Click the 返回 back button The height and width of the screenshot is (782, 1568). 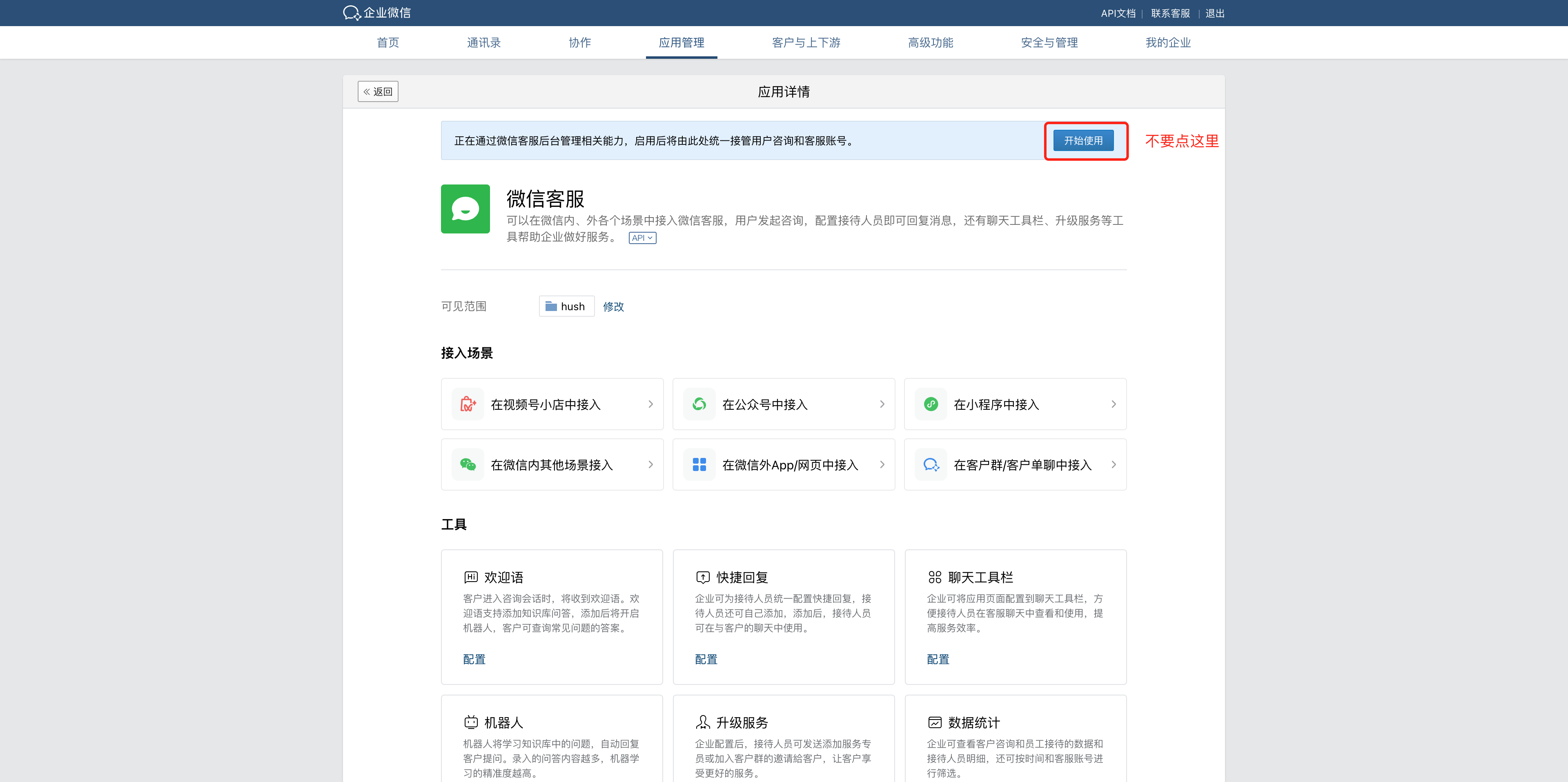click(377, 91)
